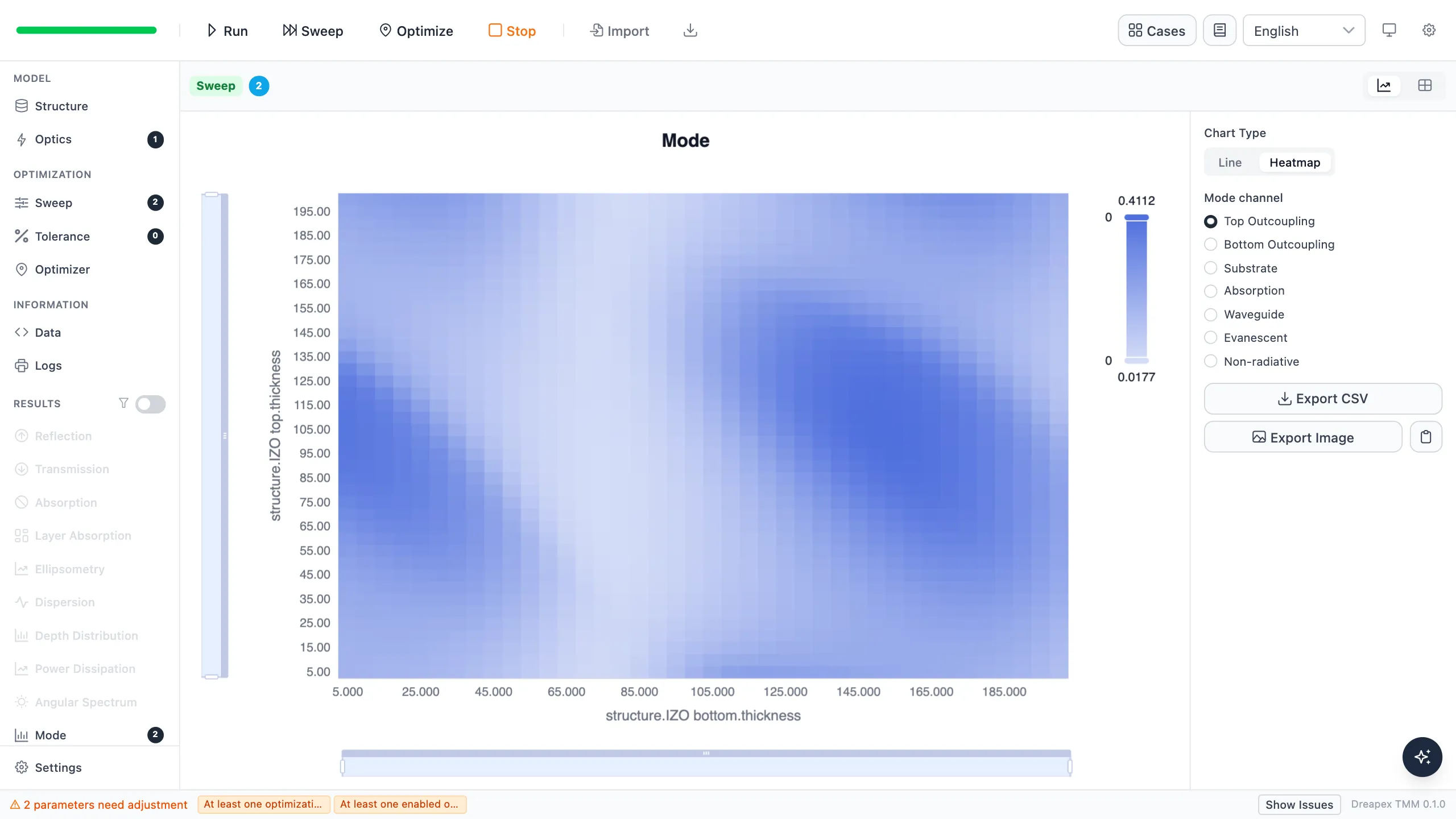Click the Sweep toolbar button

tap(313, 31)
